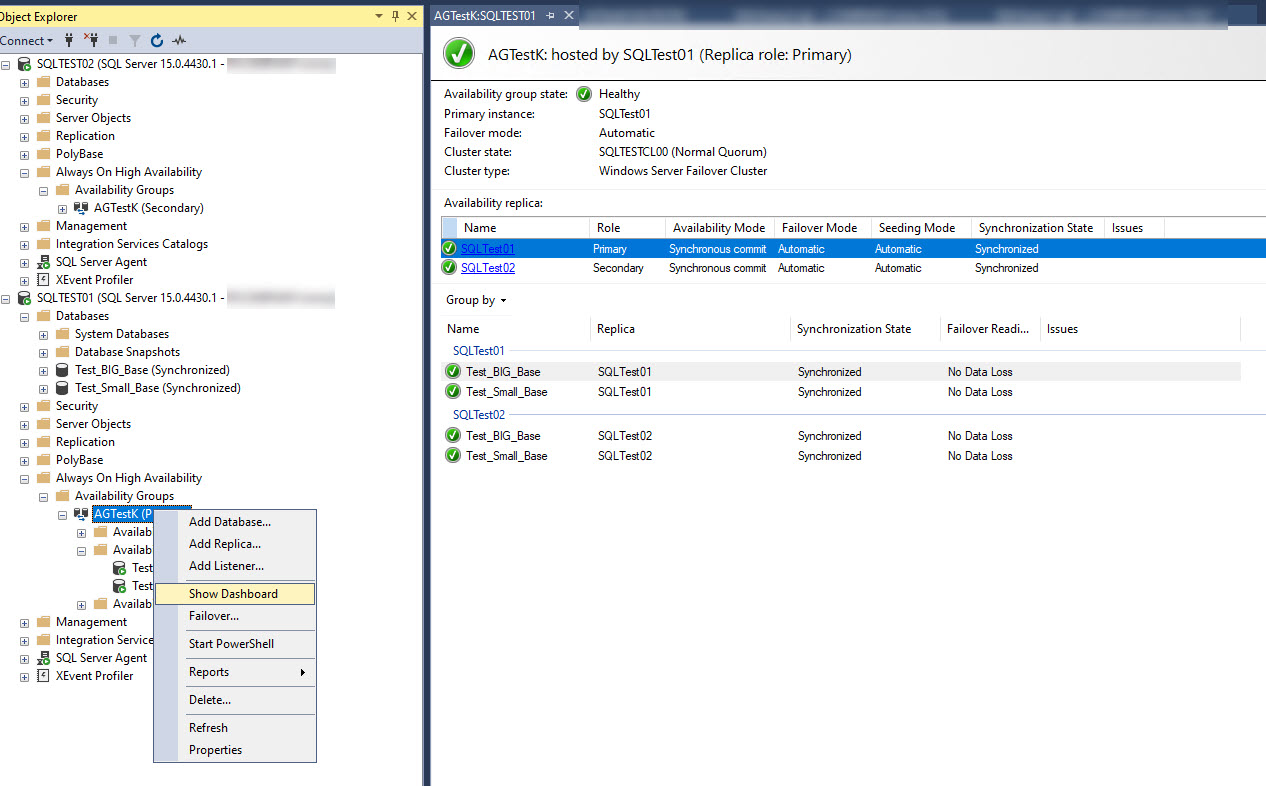Image resolution: width=1266 pixels, height=786 pixels.
Task: Click status icon of SQLTest02 replica row
Action: [x=449, y=268]
